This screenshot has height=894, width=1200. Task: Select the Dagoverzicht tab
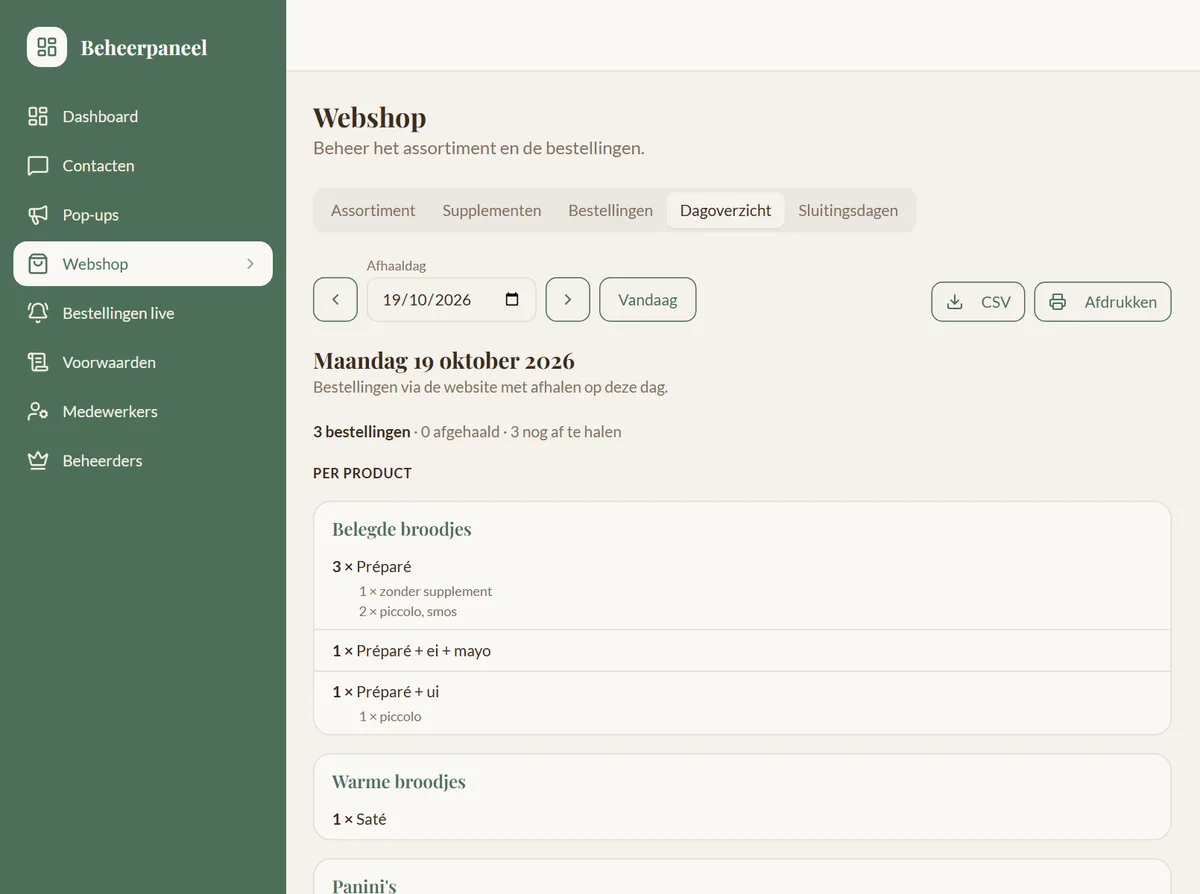726,210
